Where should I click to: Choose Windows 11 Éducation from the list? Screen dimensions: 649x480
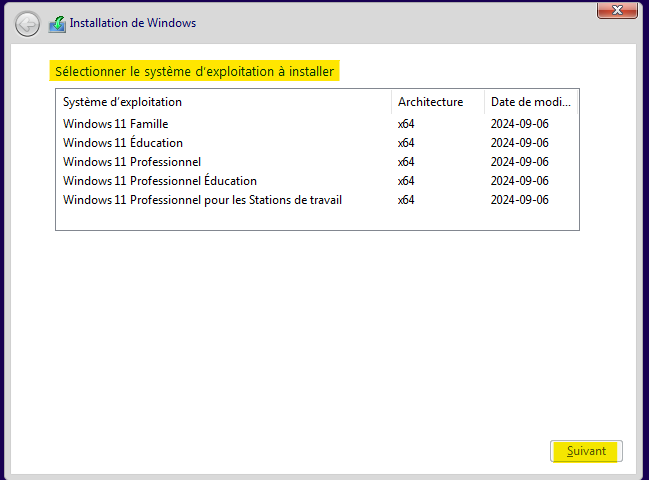coord(122,143)
